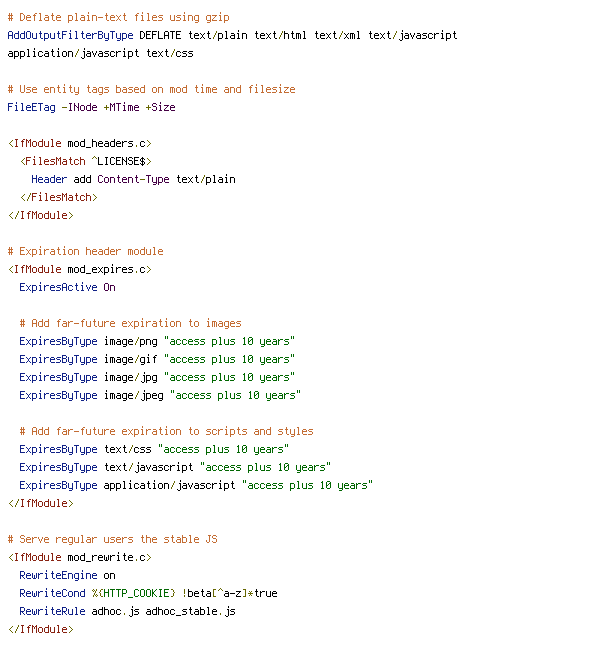This screenshot has height=646, width=600.
Task: Click the ExpiresActive On line
Action: coord(68,287)
